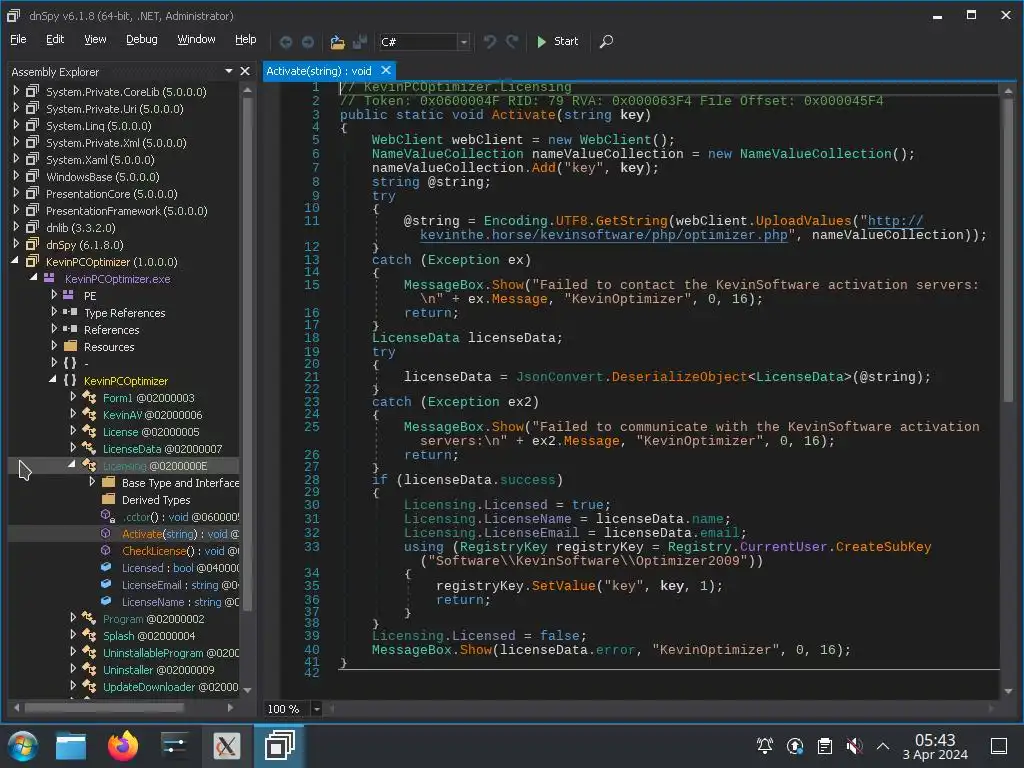Select the References node
This screenshot has height=768, width=1024.
coord(111,330)
